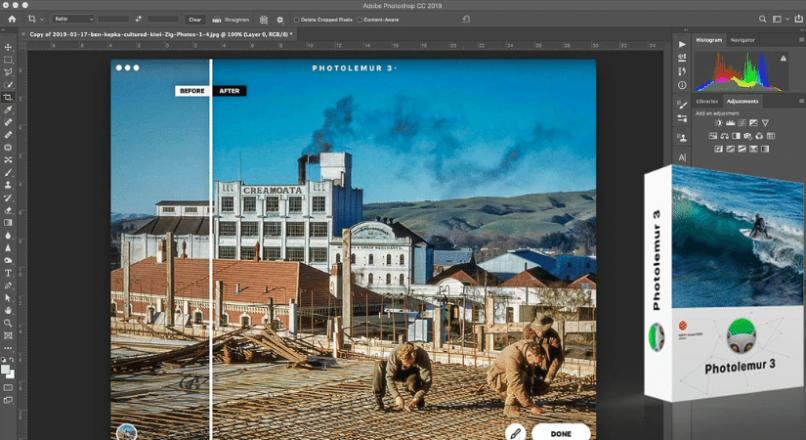This screenshot has height=440, width=806.
Task: Open crop settings gear menu
Action: [280, 20]
